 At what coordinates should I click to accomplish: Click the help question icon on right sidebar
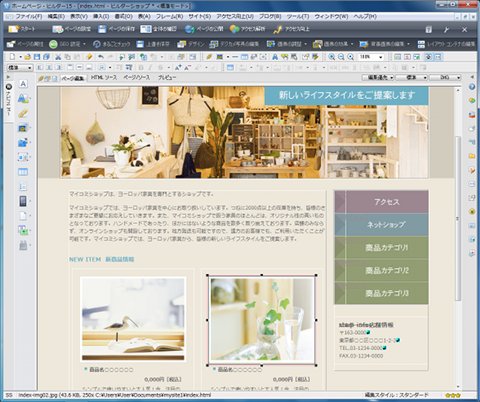click(x=472, y=87)
